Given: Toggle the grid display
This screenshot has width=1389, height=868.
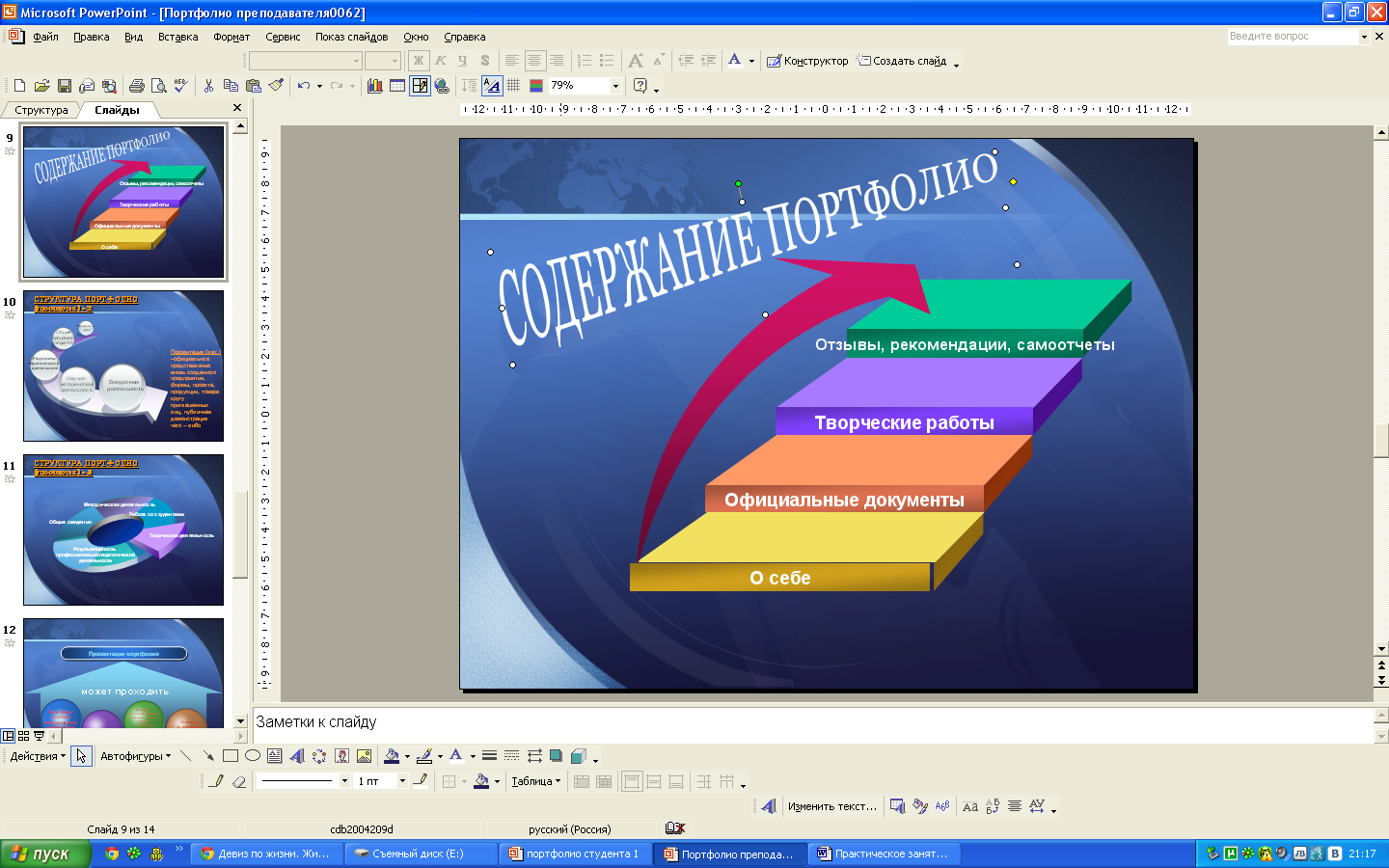Looking at the screenshot, I should pyautogui.click(x=514, y=86).
